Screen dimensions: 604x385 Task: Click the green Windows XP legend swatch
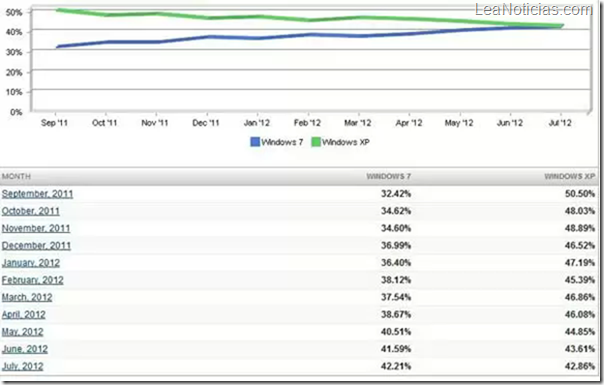[316, 142]
